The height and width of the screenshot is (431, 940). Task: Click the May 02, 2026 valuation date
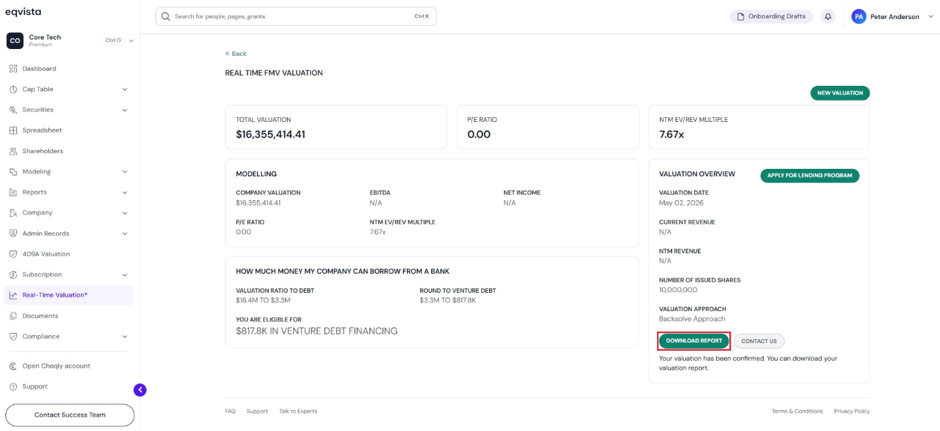682,203
